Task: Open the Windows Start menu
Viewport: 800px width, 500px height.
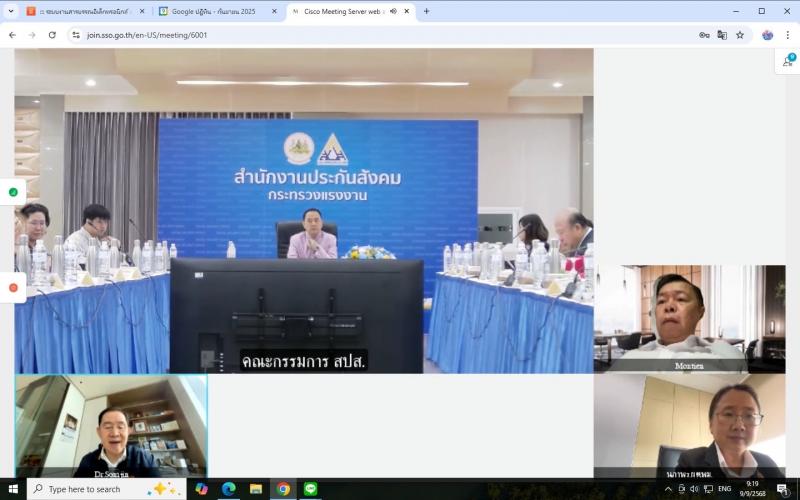Action: [x=13, y=489]
